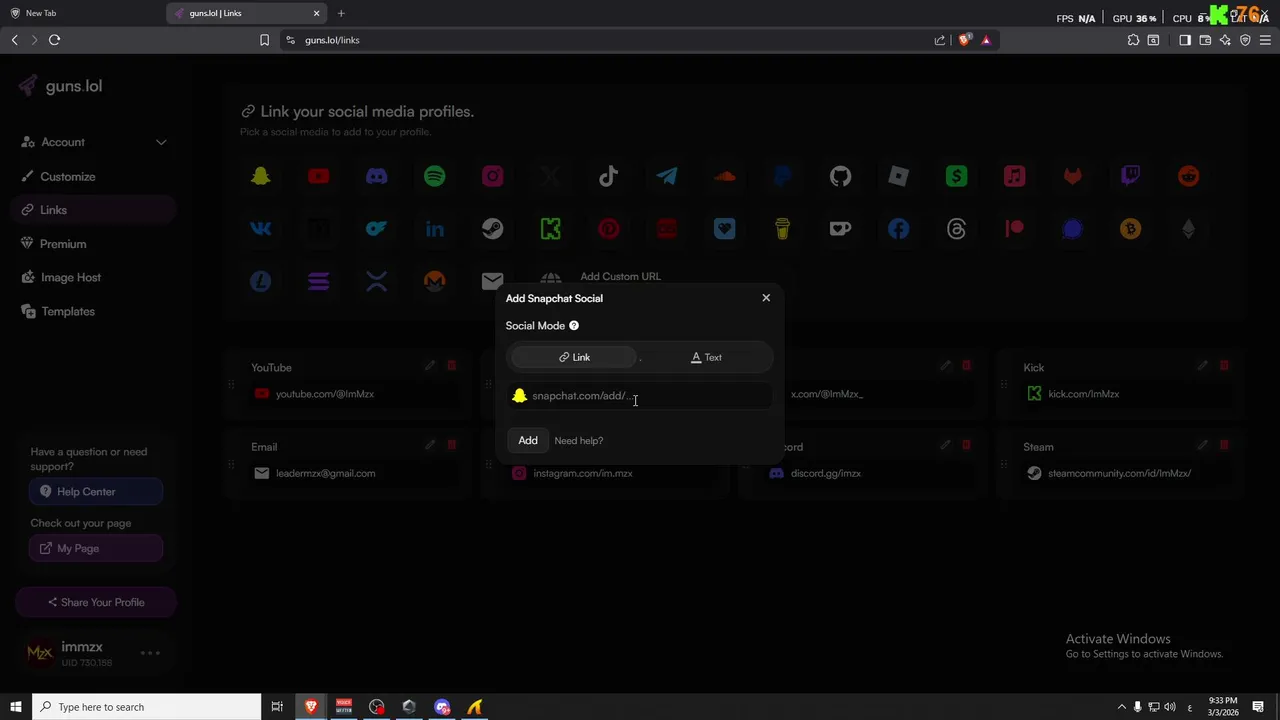Choose the Steam icon in social grid

tap(493, 229)
